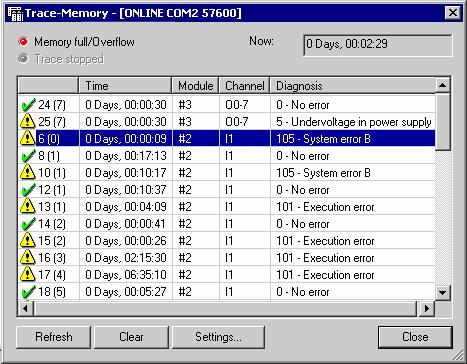
Task: Click the Module column header
Action: (195, 86)
